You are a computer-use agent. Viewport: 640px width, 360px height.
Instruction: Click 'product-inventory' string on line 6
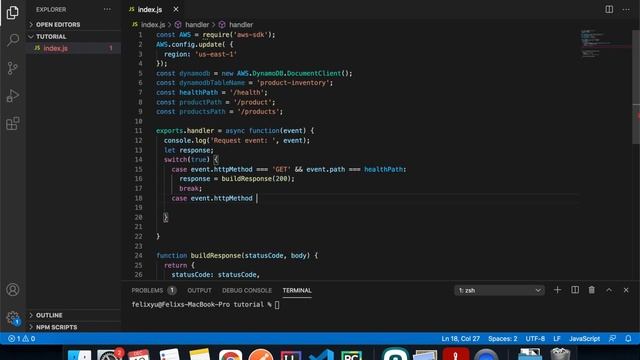pos(295,83)
